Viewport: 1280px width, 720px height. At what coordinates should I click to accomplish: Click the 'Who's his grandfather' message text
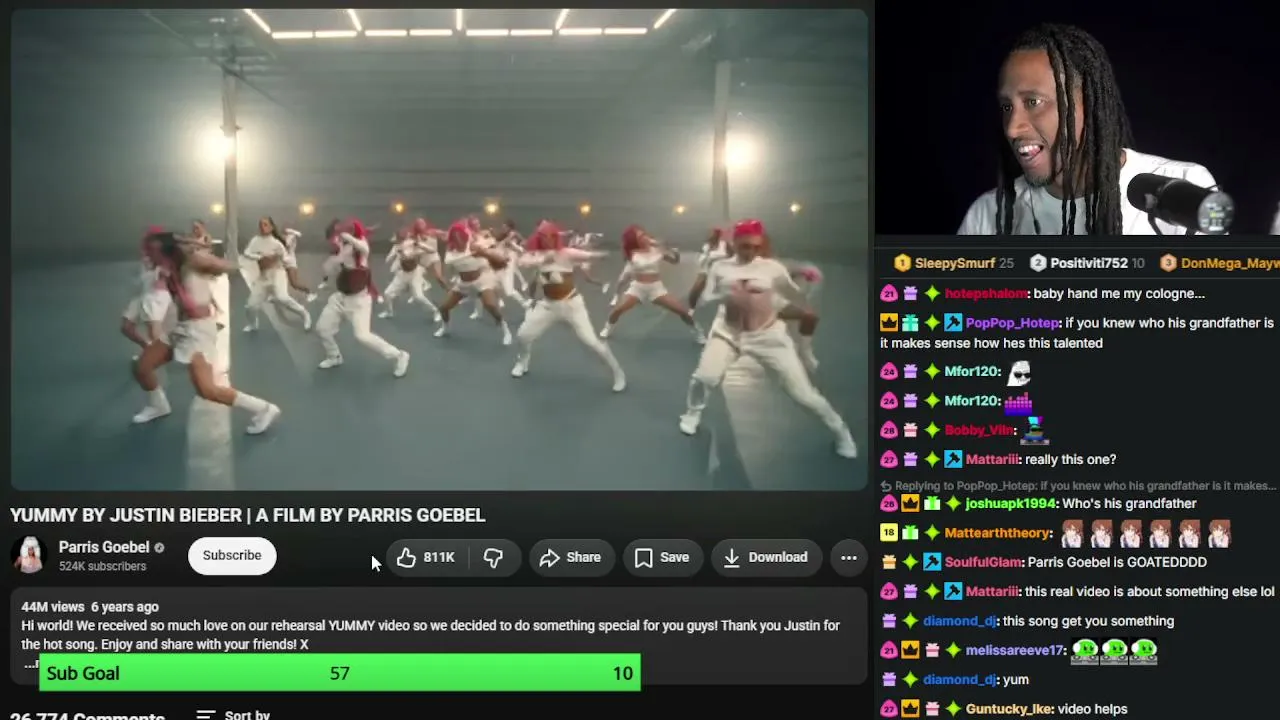tap(1130, 504)
